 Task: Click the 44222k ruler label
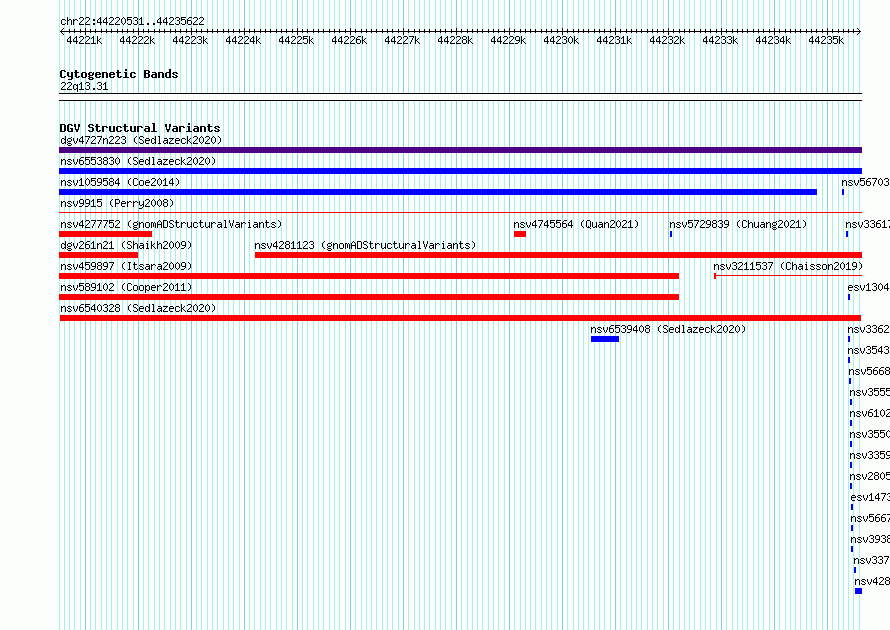(137, 40)
